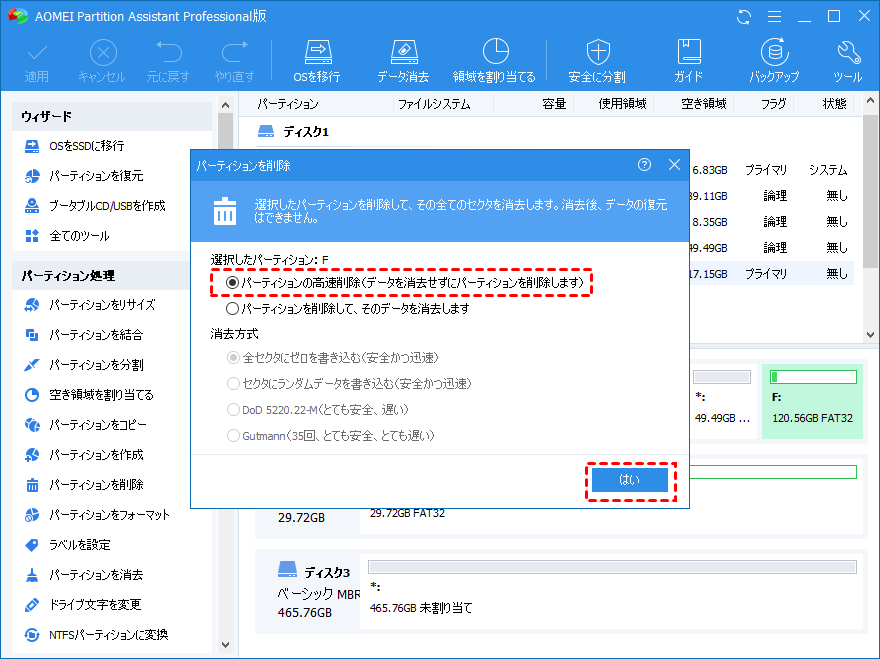The width and height of the screenshot is (880, 659).
Task: Sort by 空き領域 column header
Action: pos(704,104)
